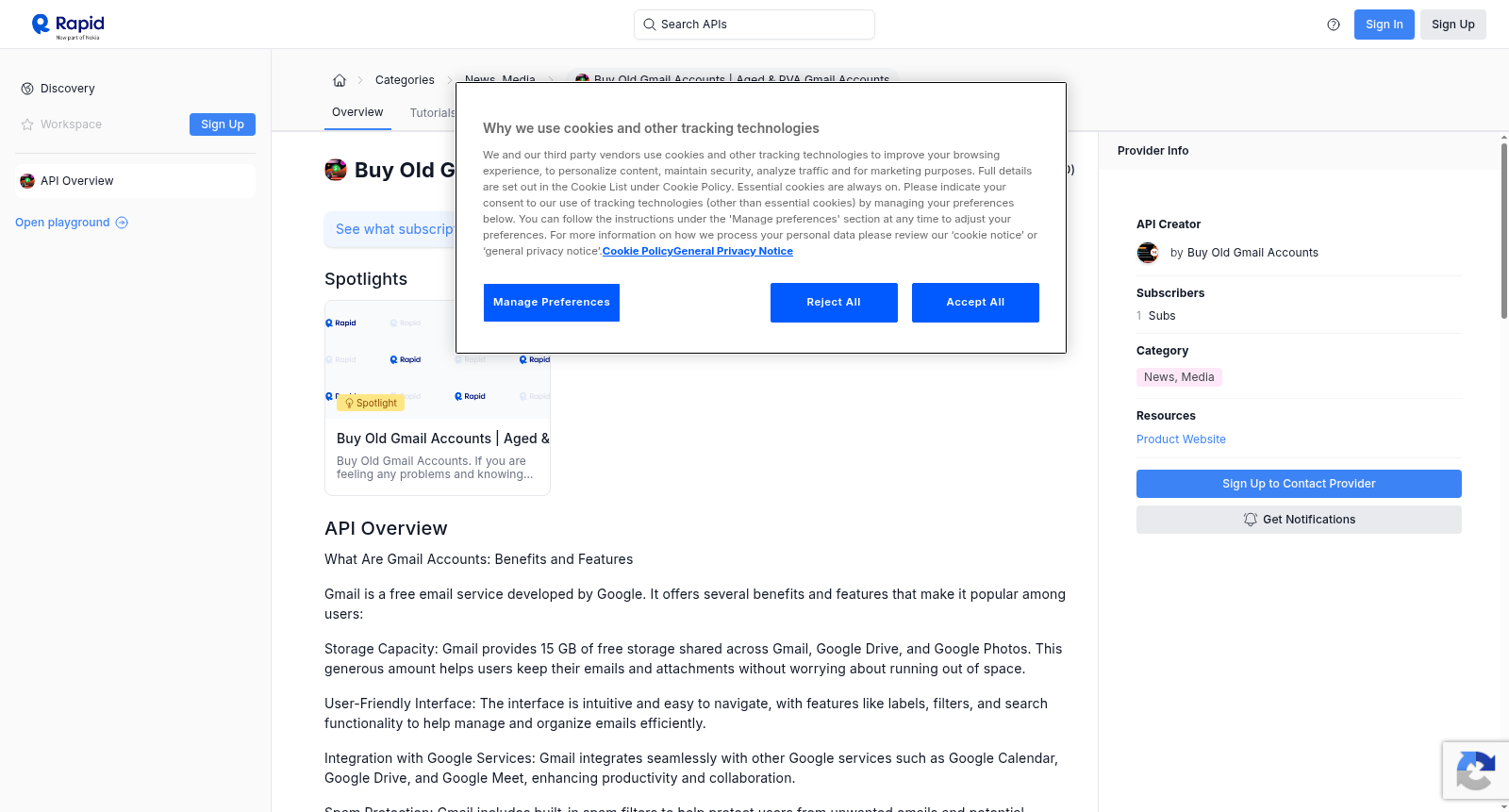This screenshot has width=1509, height=812.
Task: Accept all cookies
Action: [x=975, y=303]
